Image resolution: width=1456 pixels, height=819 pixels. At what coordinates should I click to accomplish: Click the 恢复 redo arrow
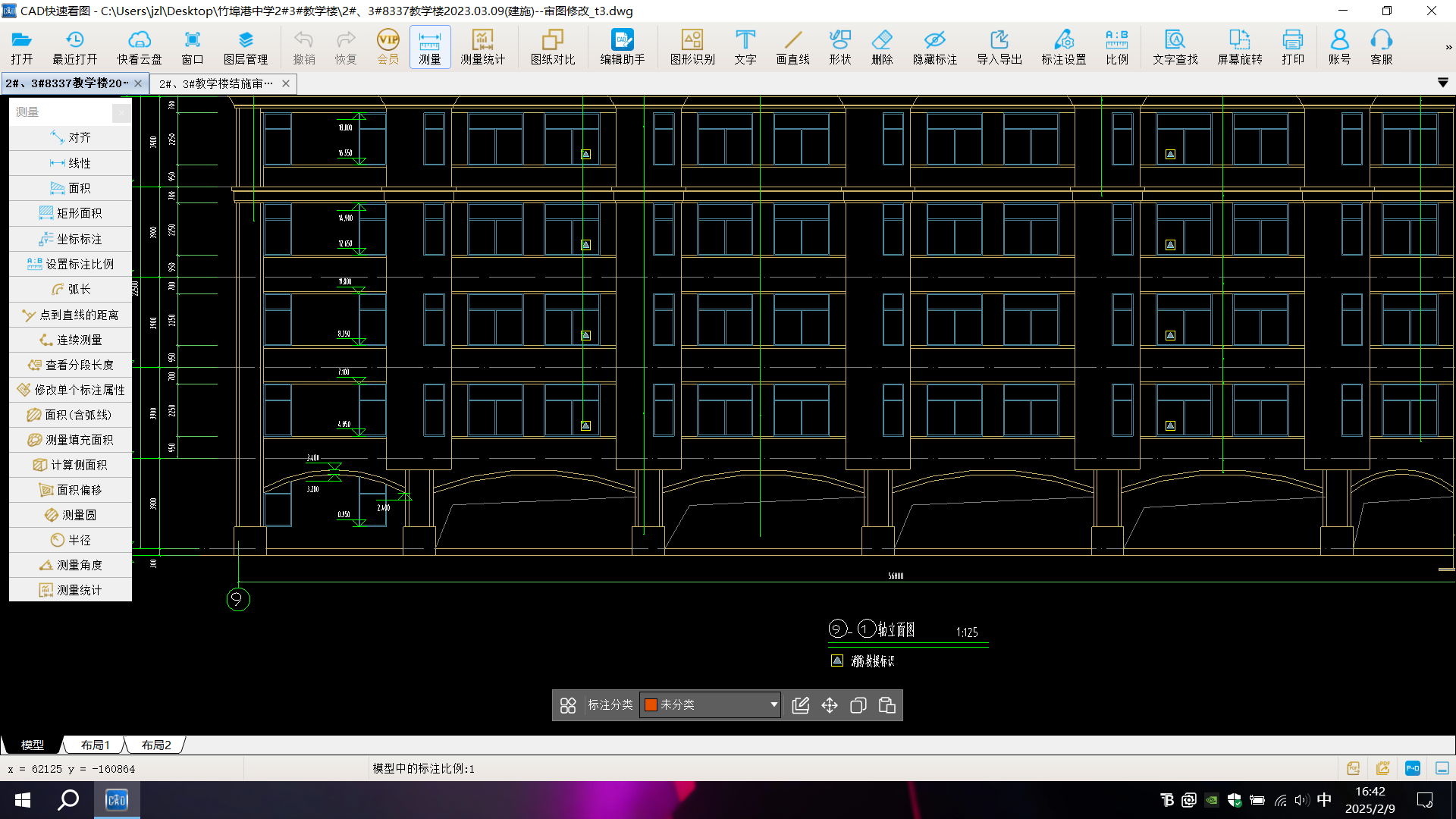coord(346,47)
